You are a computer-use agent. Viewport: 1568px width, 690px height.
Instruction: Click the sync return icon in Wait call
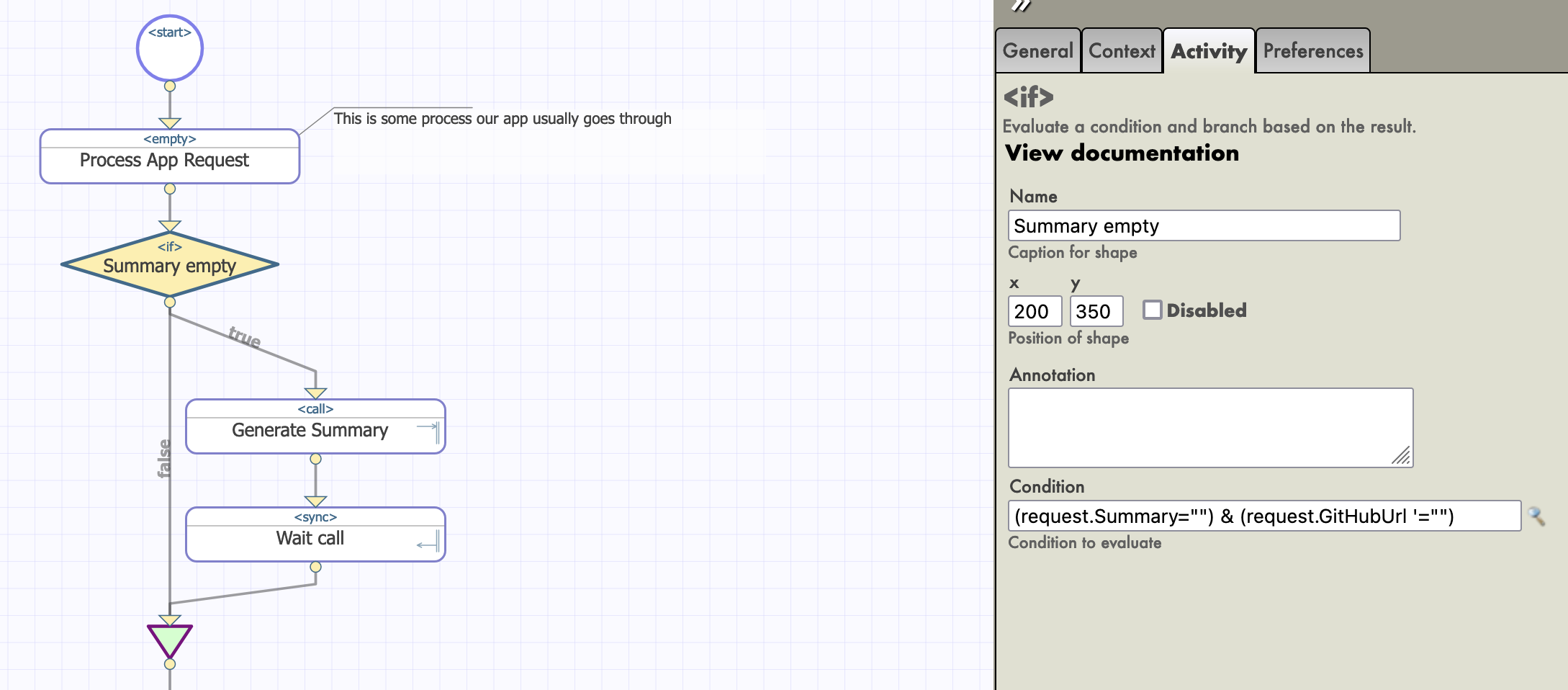(x=428, y=541)
